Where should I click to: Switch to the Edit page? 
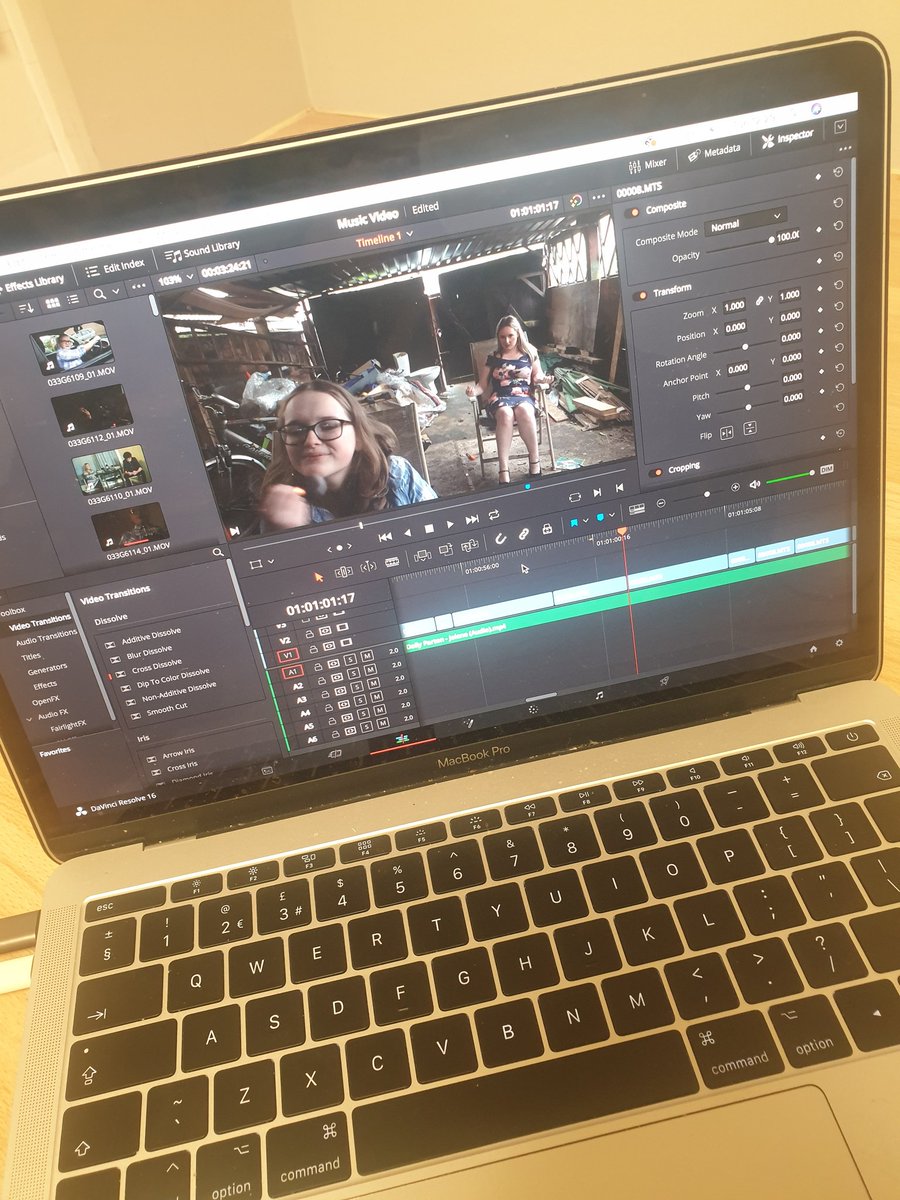coord(402,738)
